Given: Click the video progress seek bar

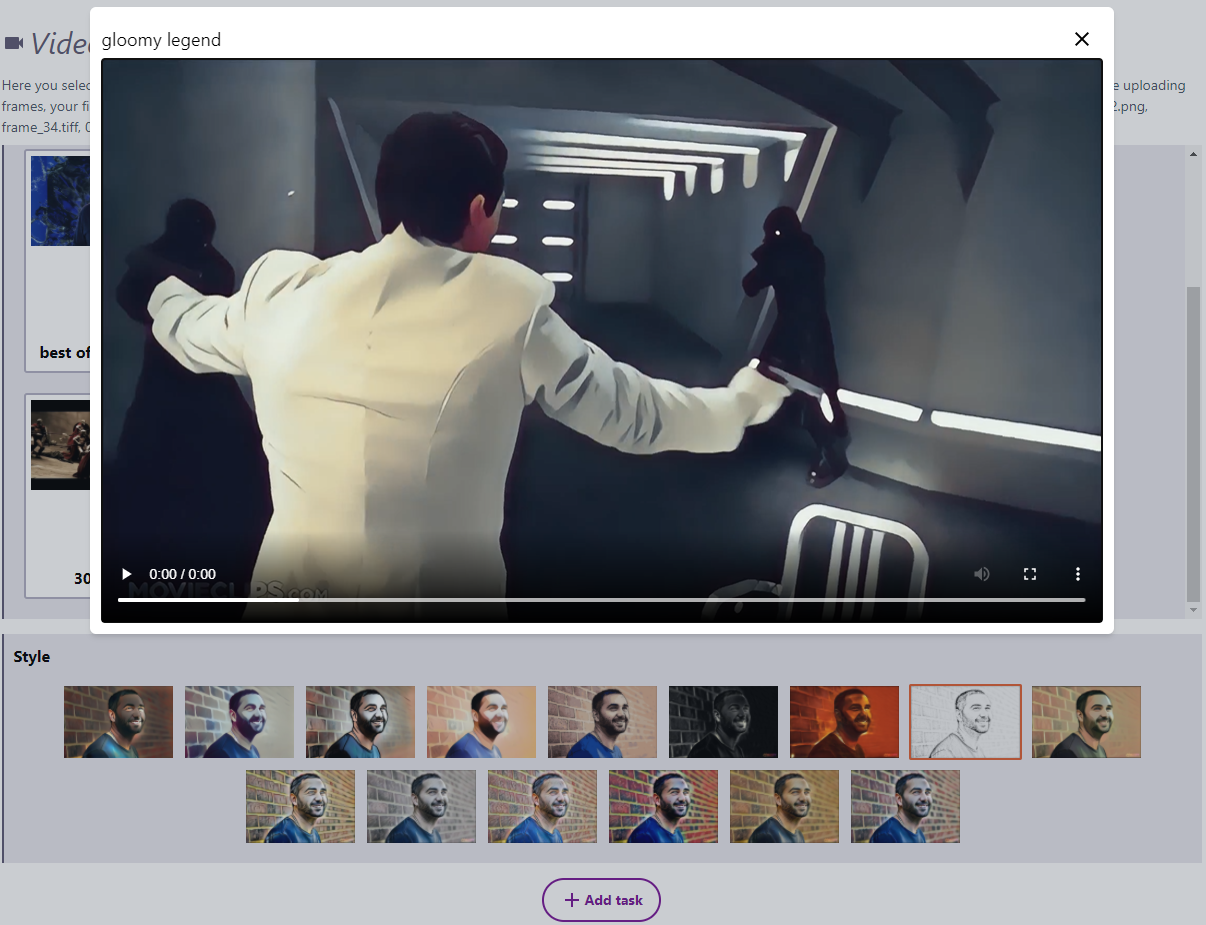Looking at the screenshot, I should coord(601,600).
